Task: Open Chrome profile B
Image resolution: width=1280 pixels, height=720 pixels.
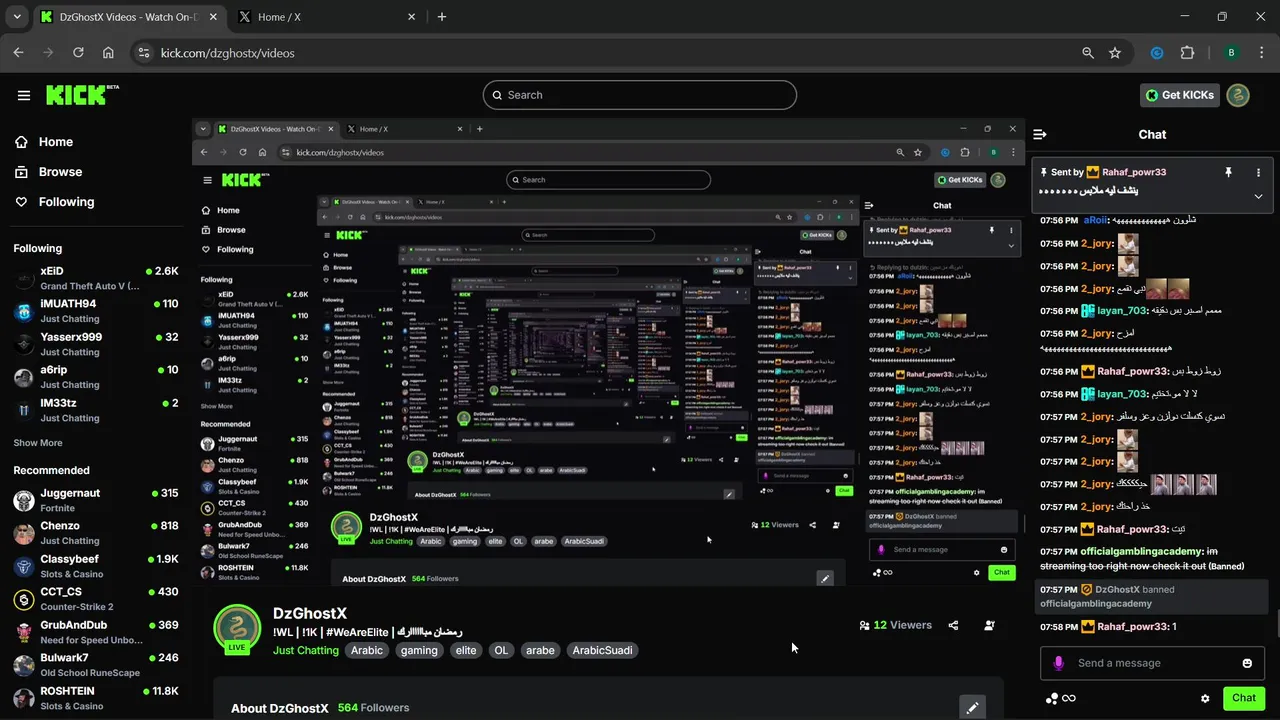Action: pyautogui.click(x=1231, y=53)
